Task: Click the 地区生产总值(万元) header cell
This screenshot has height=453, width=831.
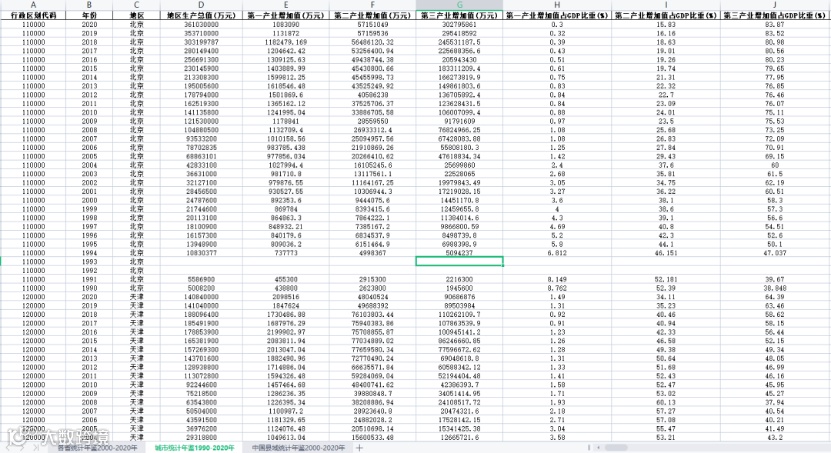Action: point(201,15)
